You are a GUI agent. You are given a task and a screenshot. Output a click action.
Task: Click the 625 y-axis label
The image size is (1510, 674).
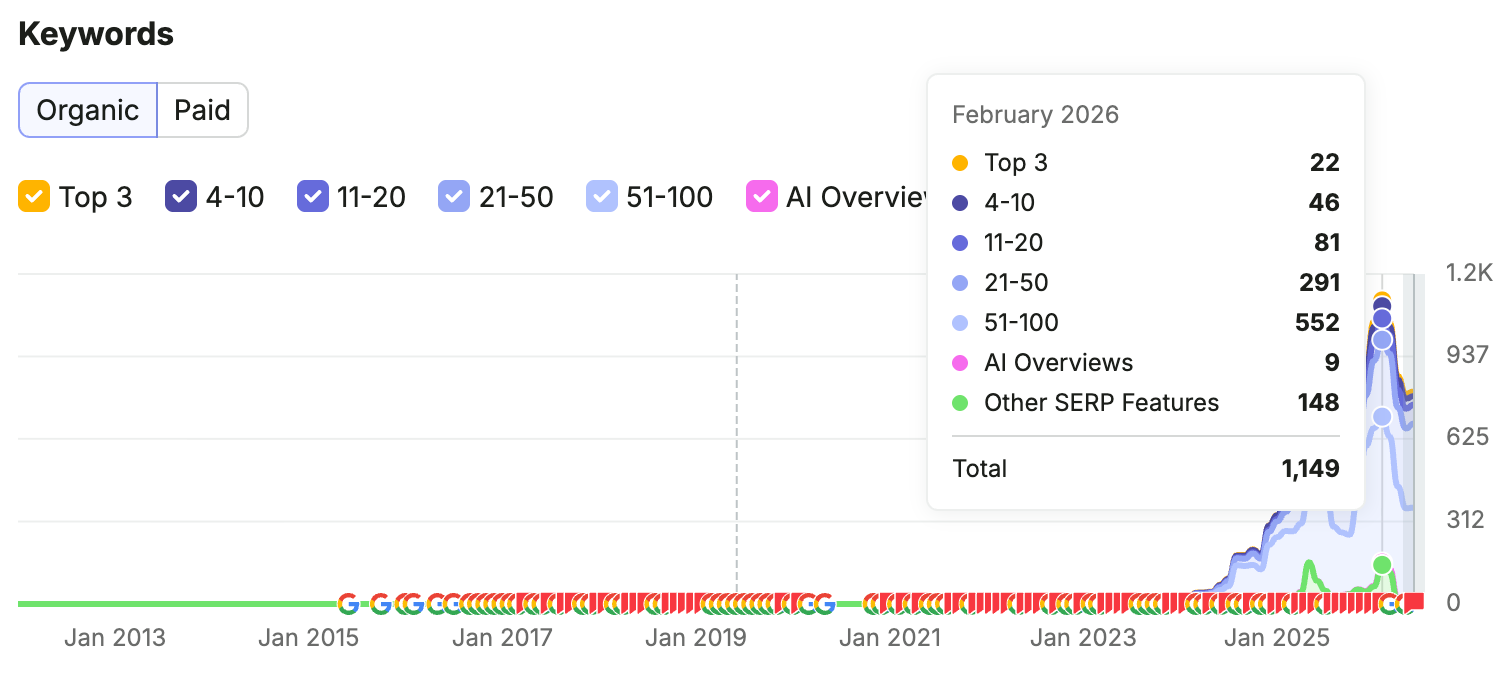[1467, 437]
